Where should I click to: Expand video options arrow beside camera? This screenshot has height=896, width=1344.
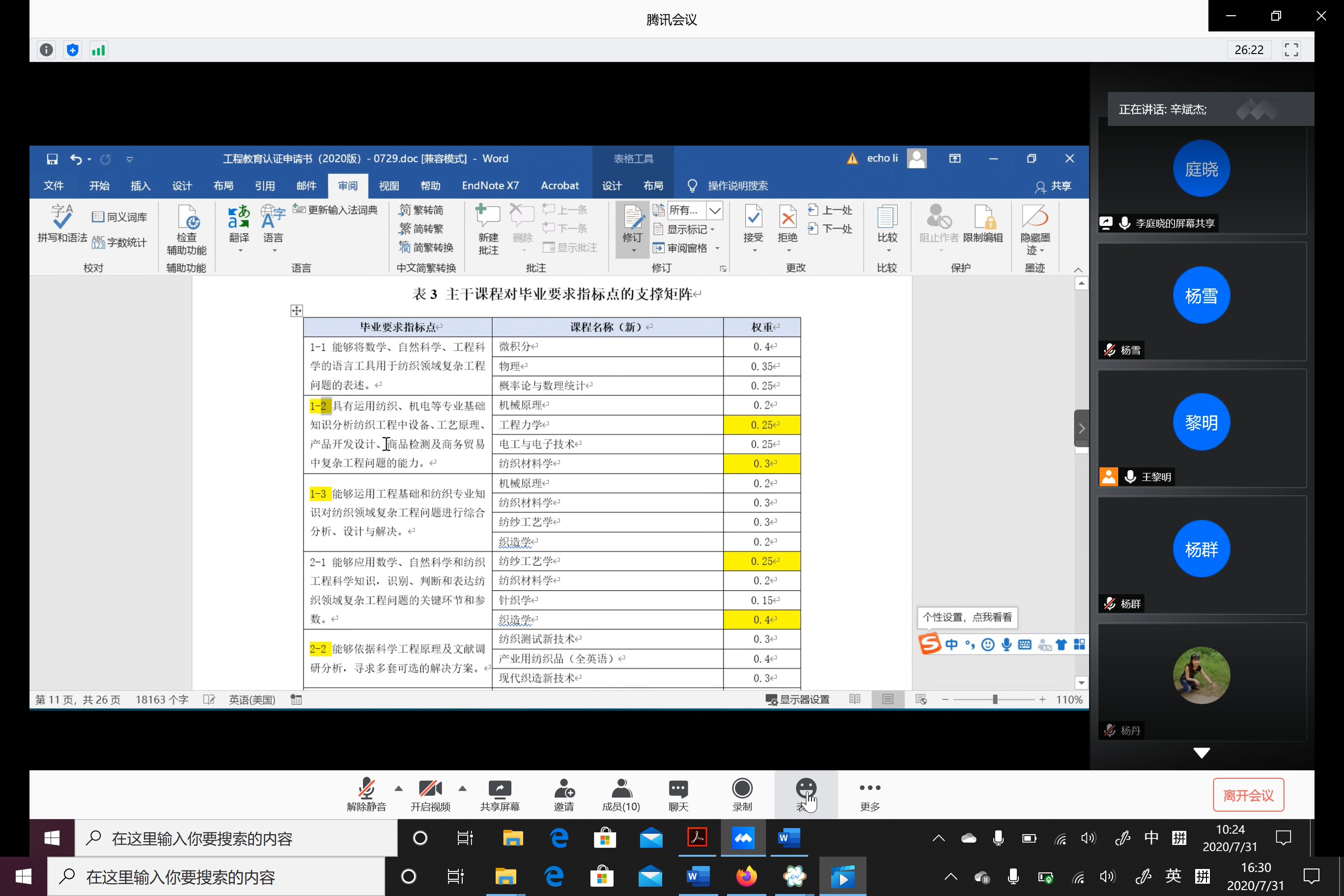pyautogui.click(x=463, y=788)
